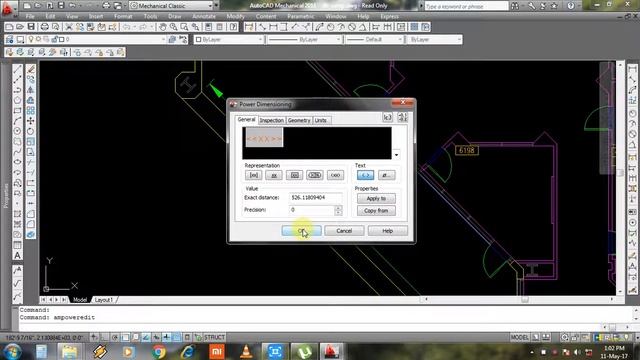640x360 pixels.
Task: Click the Help button in dialog
Action: tap(387, 231)
